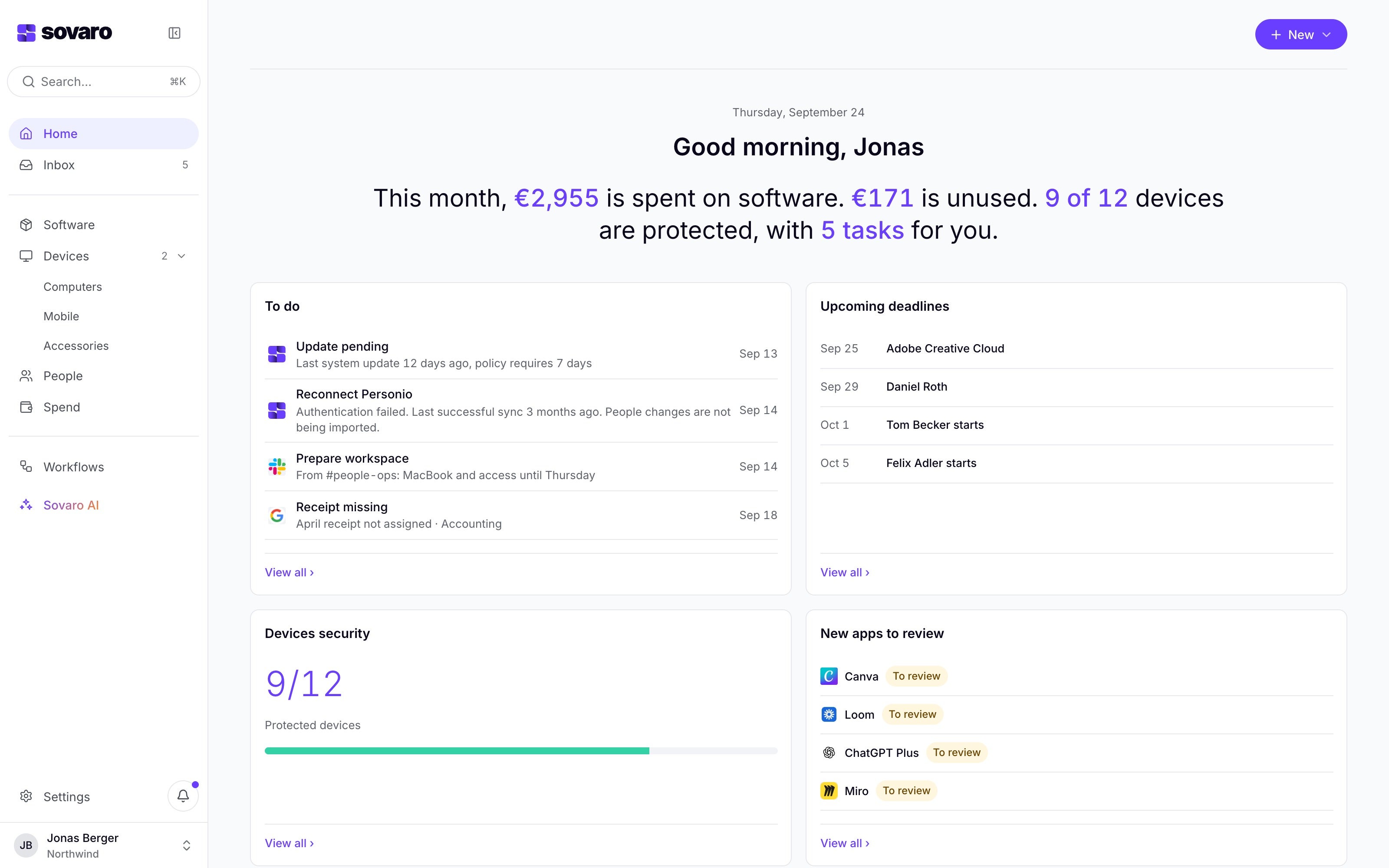View all devices security details

click(x=289, y=843)
